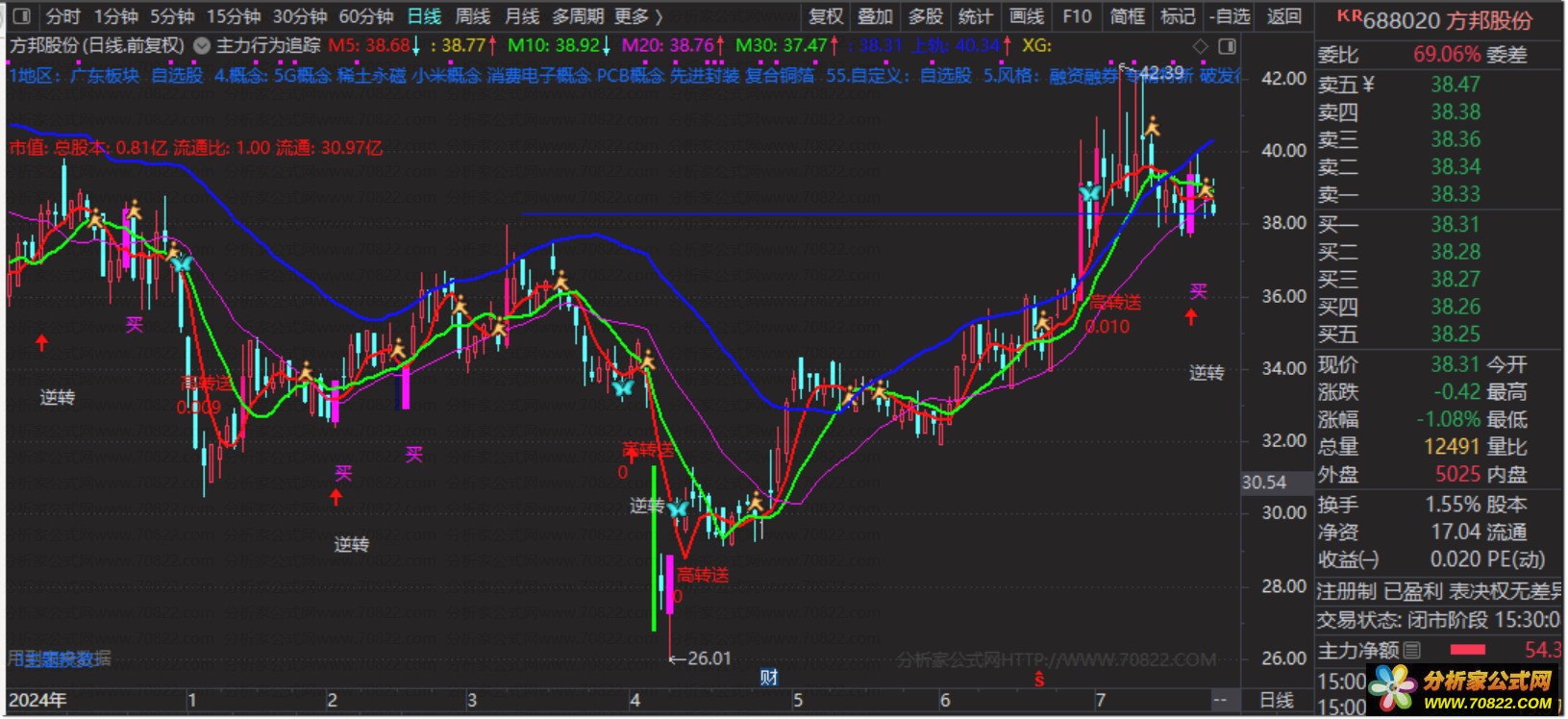Open the 复权 adjustment menu
Screen dimensions: 1568x719
[826, 16]
